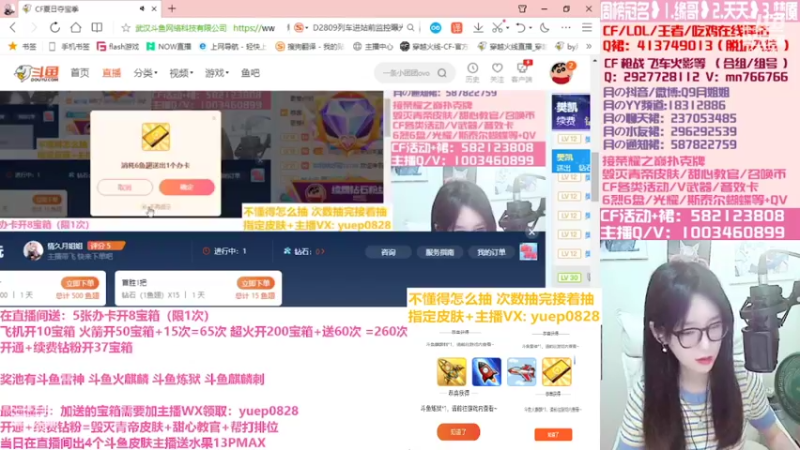
Task: Click the browser forward arrow
Action: tap(34, 28)
